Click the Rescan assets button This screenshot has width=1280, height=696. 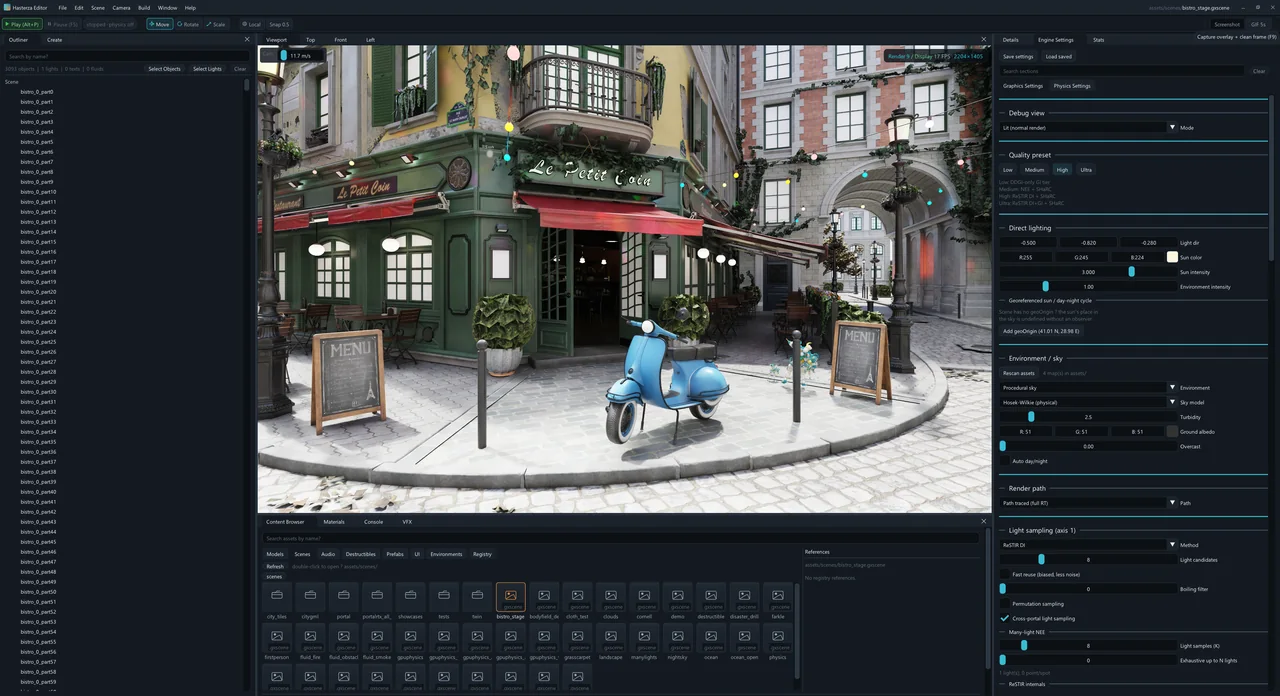click(x=1019, y=373)
